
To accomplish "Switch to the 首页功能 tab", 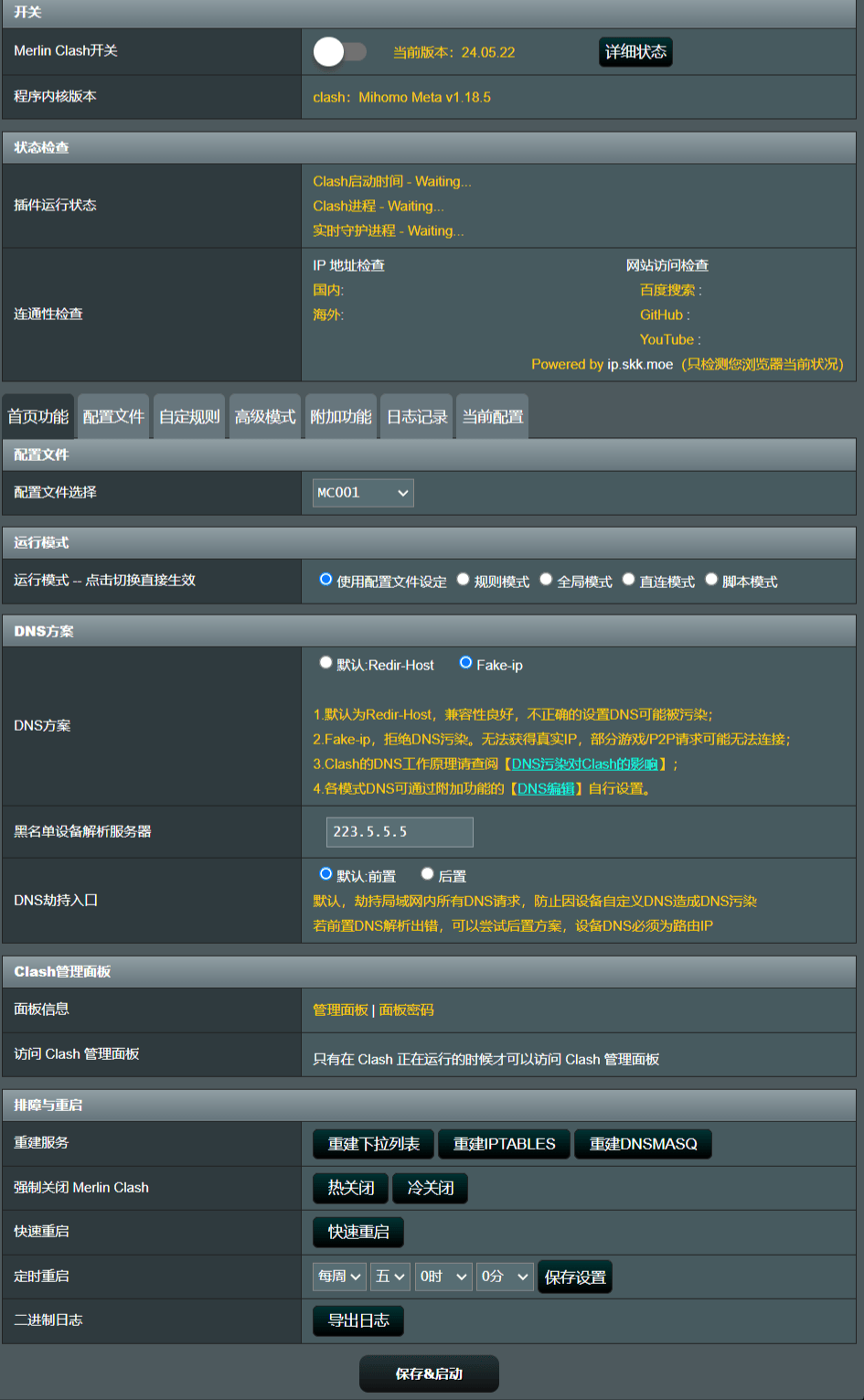I will pos(38,417).
